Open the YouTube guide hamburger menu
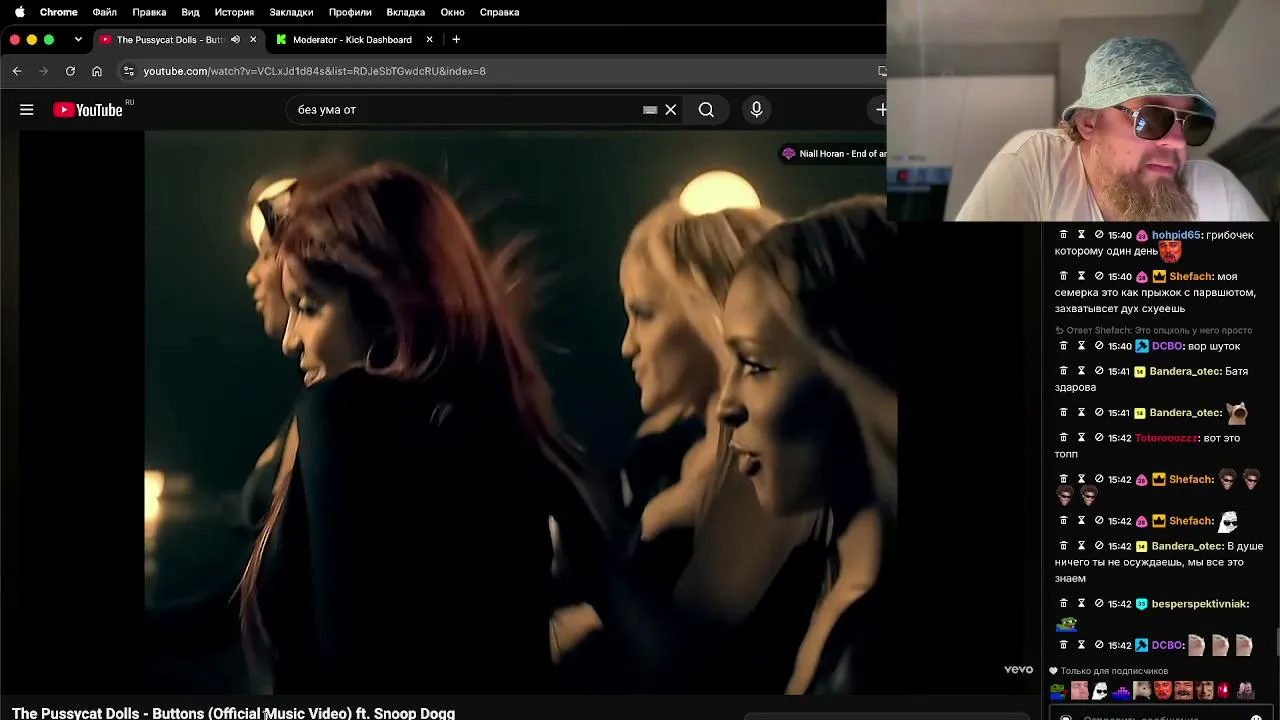This screenshot has height=720, width=1280. 27,110
